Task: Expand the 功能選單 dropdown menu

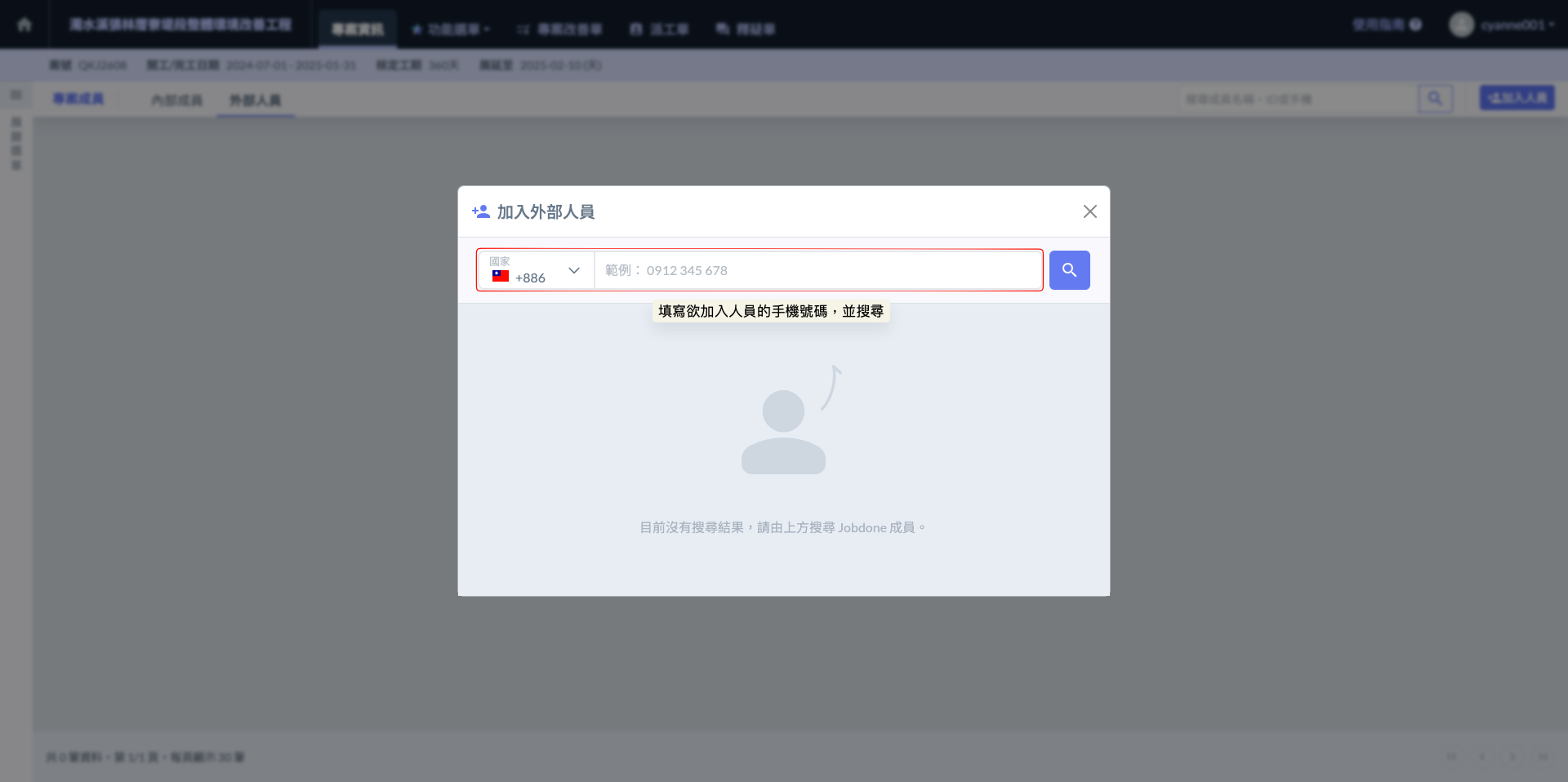Action: pos(451,29)
